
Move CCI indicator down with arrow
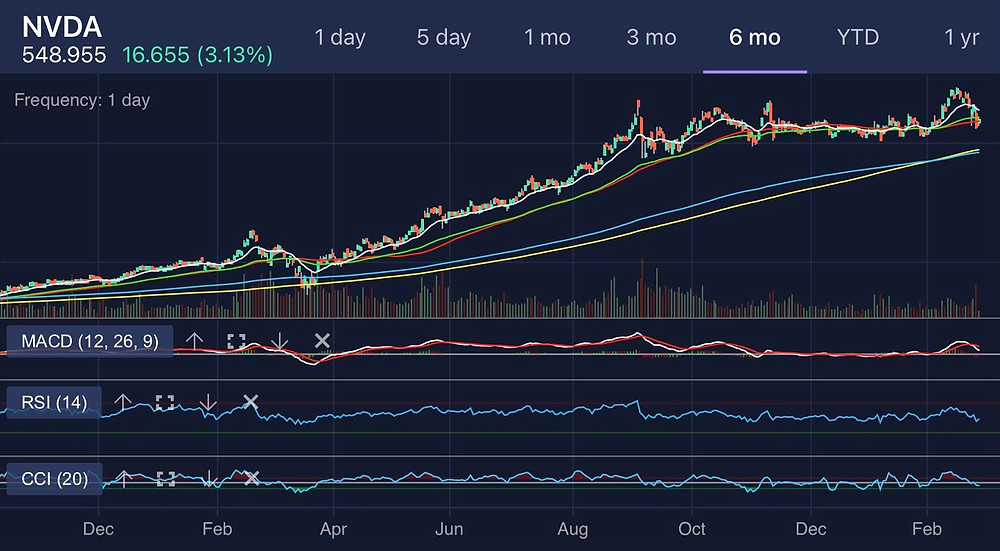tap(209, 478)
